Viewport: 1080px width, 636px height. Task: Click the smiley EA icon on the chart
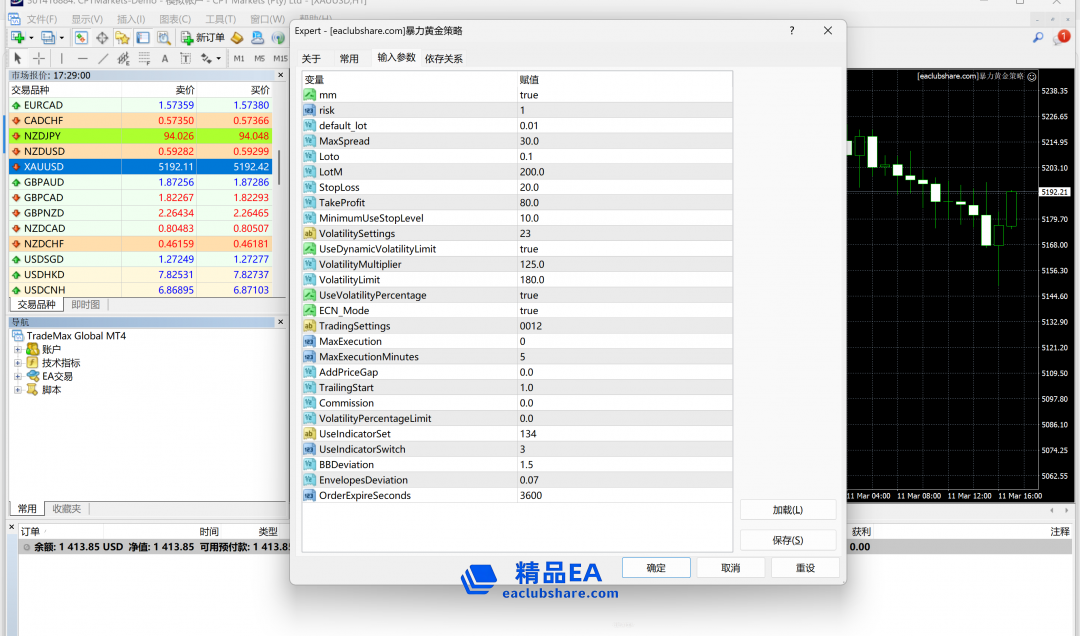(x=1032, y=75)
